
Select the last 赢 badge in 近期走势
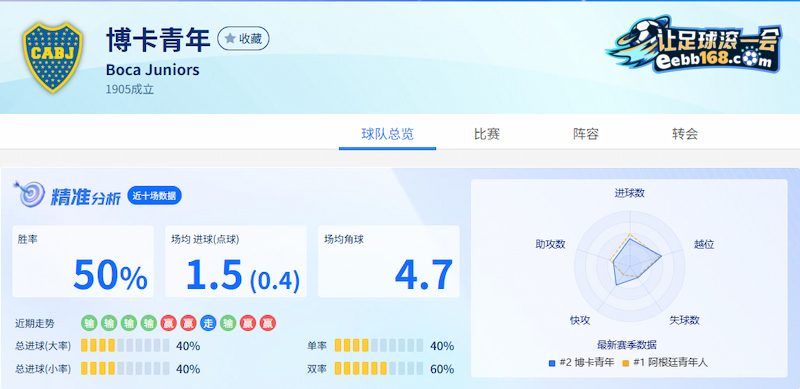[268, 323]
